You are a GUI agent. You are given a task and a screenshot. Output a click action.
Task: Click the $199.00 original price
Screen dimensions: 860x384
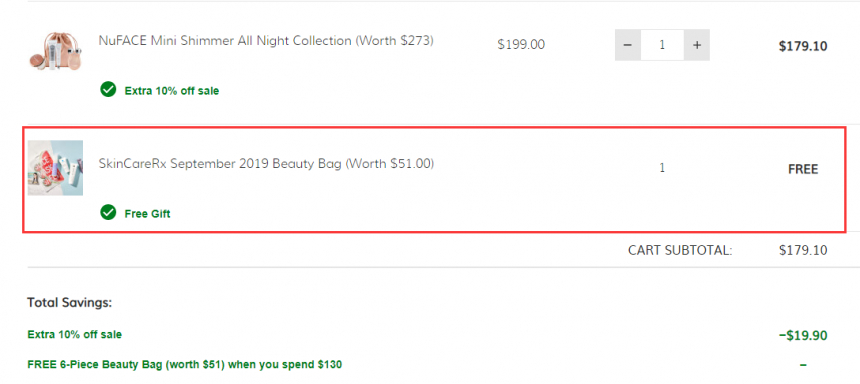click(x=521, y=45)
